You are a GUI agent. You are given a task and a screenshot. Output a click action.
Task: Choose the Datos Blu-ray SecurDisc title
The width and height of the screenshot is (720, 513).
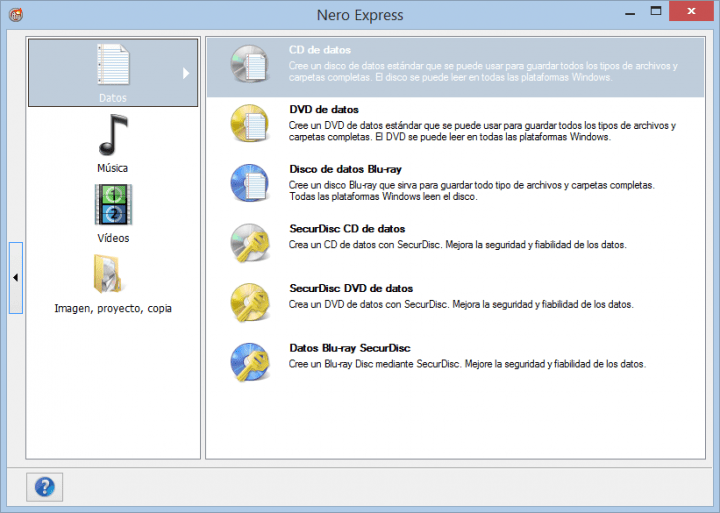[x=349, y=348]
